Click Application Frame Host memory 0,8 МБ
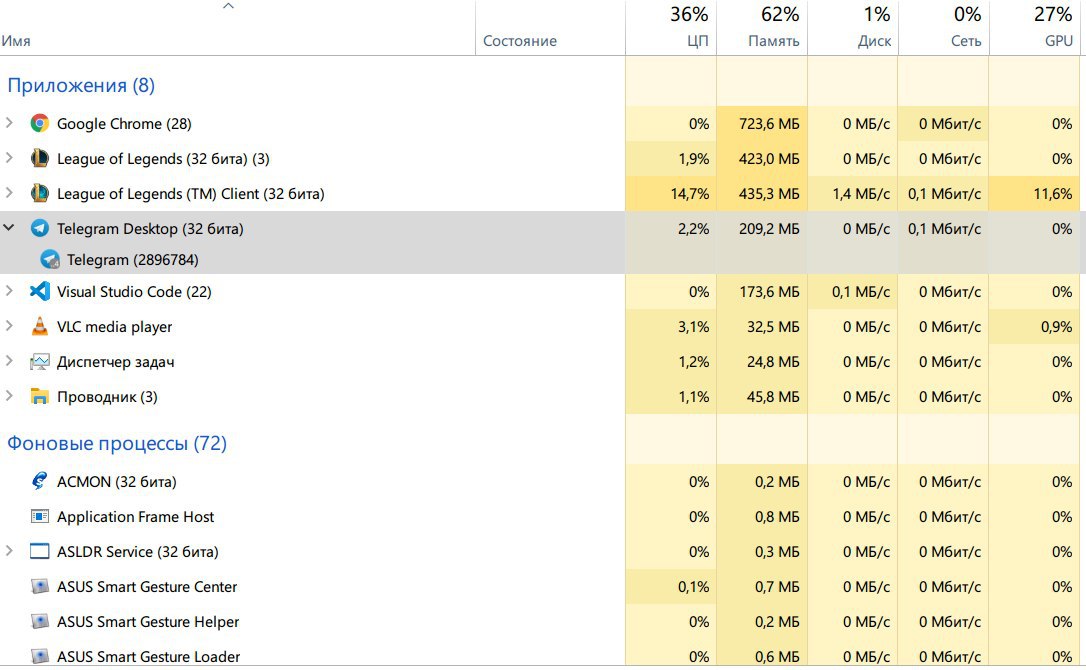The width and height of the screenshot is (1086, 670). (x=777, y=517)
